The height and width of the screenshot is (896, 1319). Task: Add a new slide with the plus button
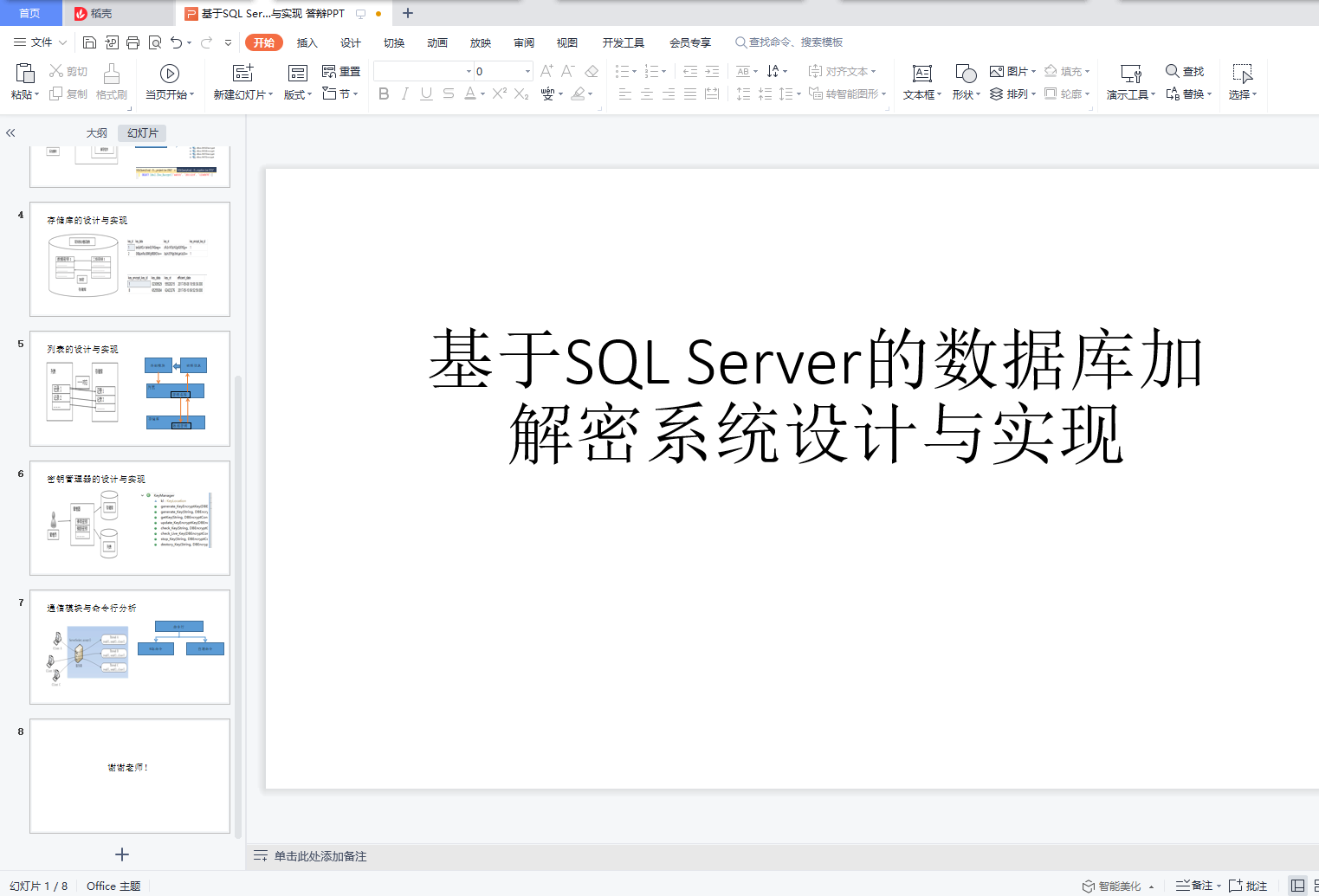pyautogui.click(x=122, y=854)
